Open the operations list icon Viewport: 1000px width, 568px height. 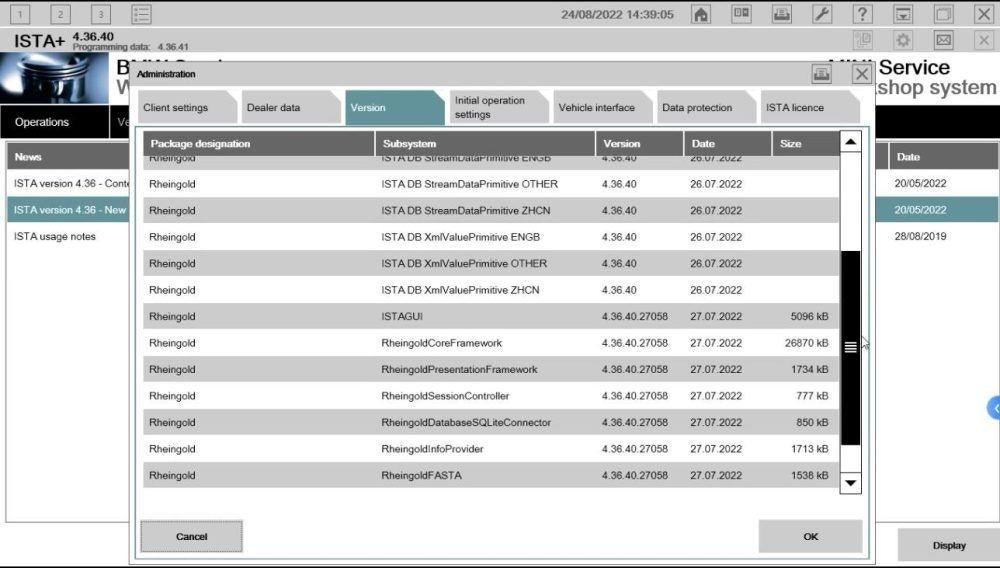[141, 14]
